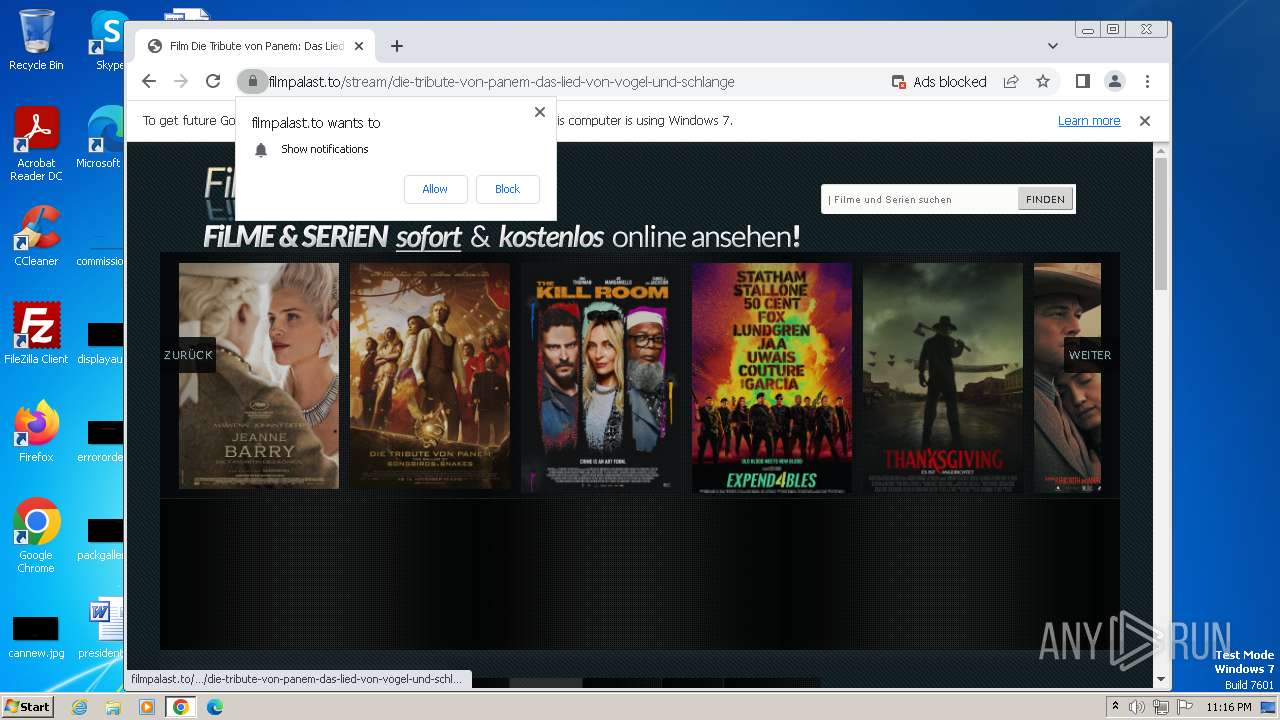Click the share page icon
This screenshot has width=1280, height=720.
[x=1011, y=81]
